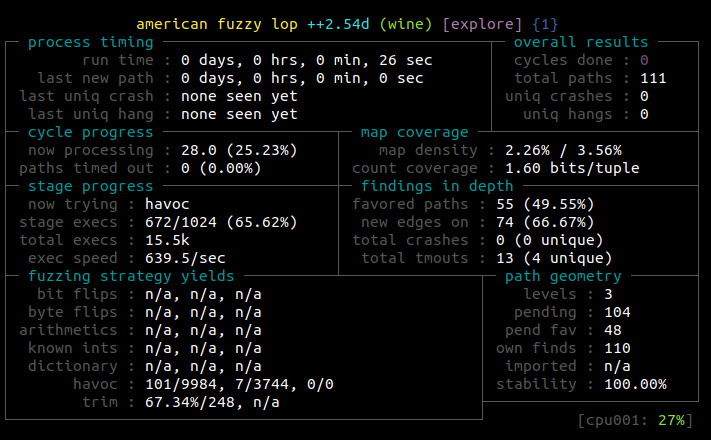711x440 pixels.
Task: Click pend fav value '48'
Action: [x=613, y=330]
